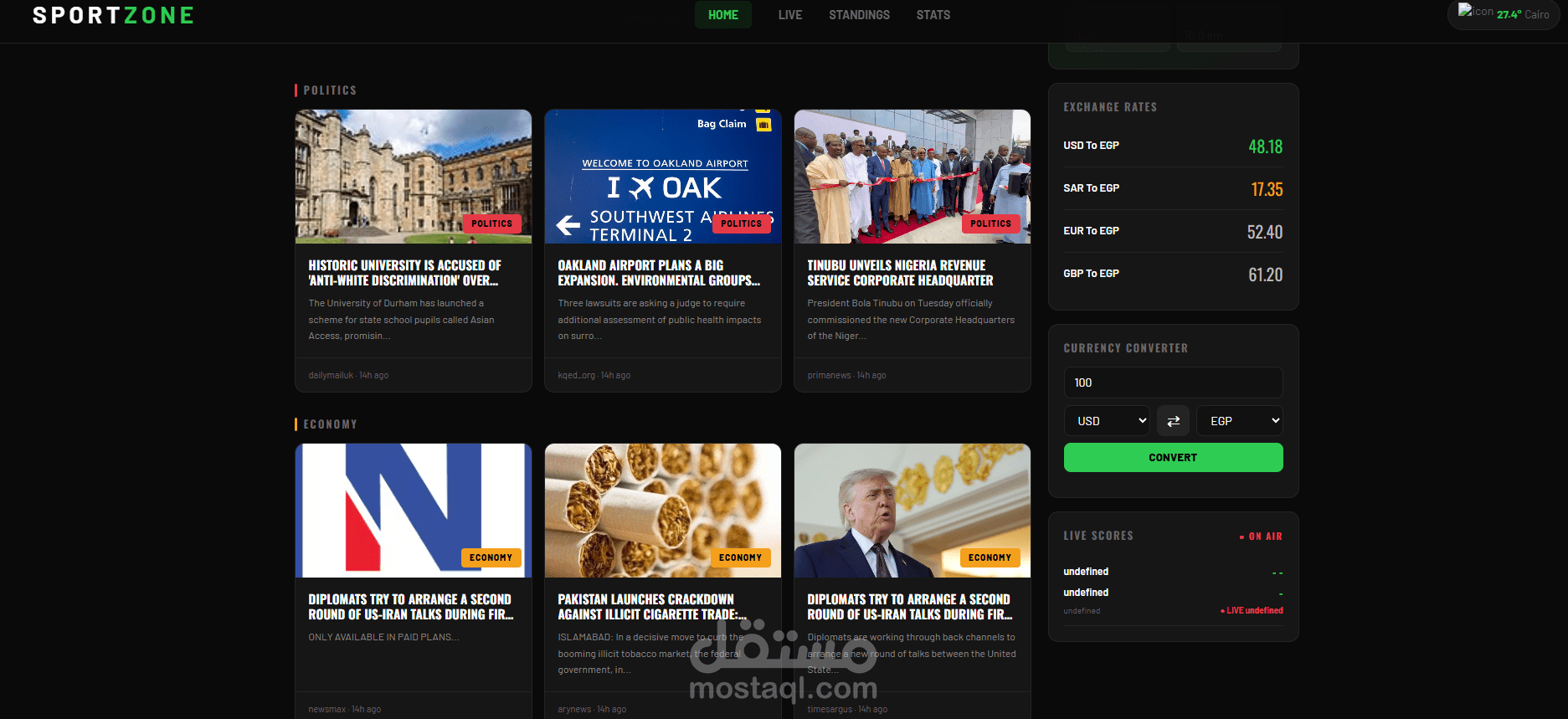Click POLITICS badge on Oakland Airport card

tap(741, 223)
